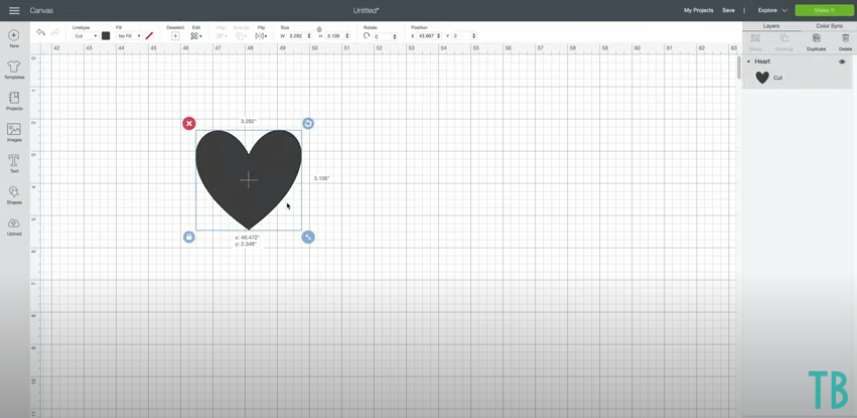This screenshot has height=418, width=857.
Task: Open the Shapes tool
Action: pyautogui.click(x=14, y=195)
